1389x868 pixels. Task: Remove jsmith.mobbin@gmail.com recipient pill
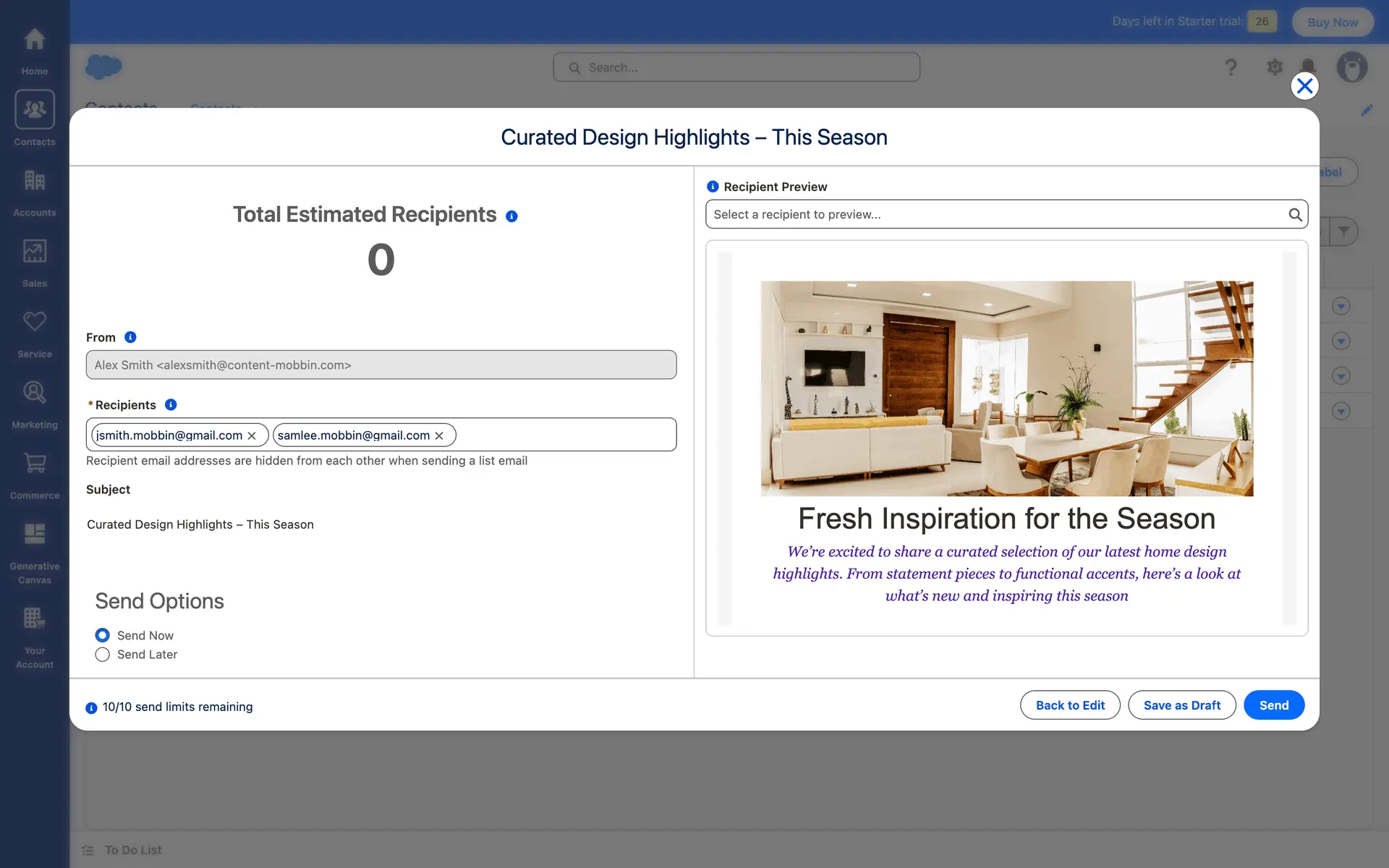(x=252, y=435)
